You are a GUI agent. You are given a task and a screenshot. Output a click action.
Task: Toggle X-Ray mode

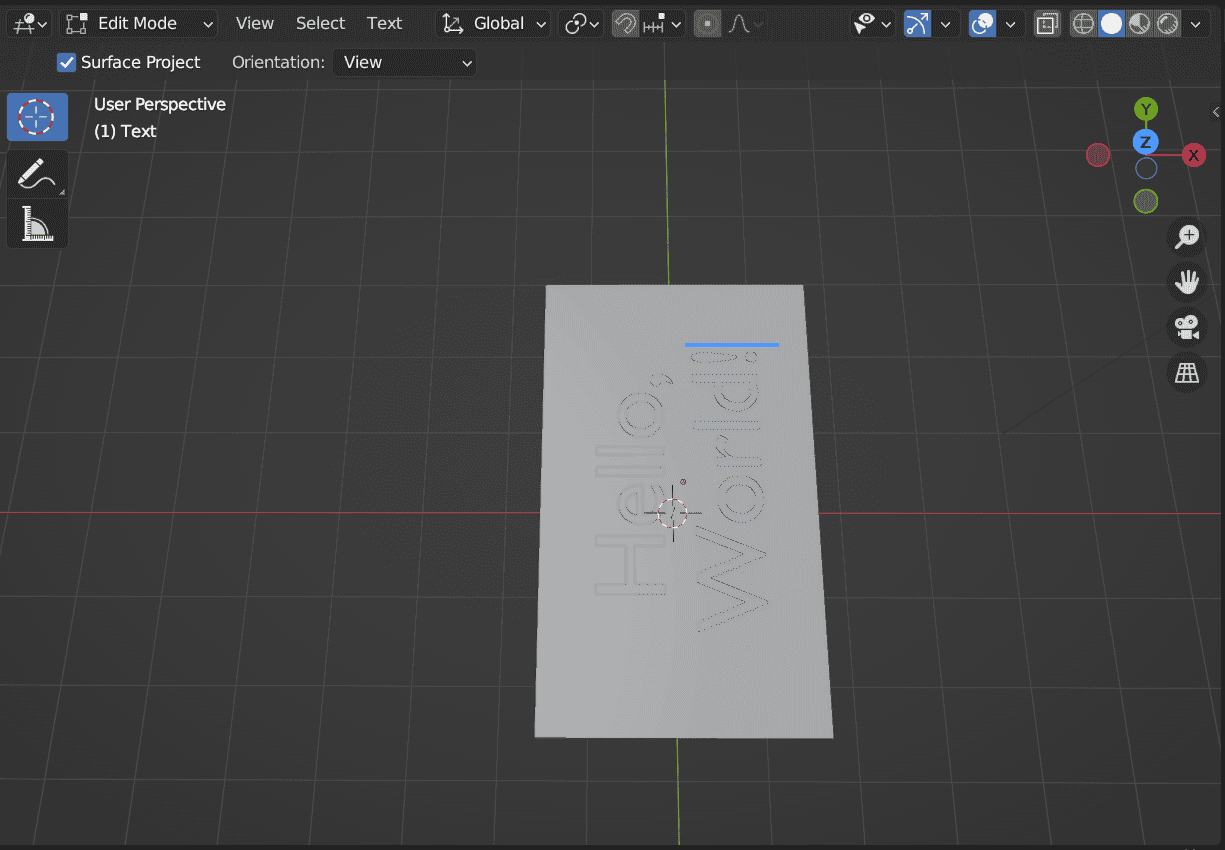pyautogui.click(x=1047, y=23)
